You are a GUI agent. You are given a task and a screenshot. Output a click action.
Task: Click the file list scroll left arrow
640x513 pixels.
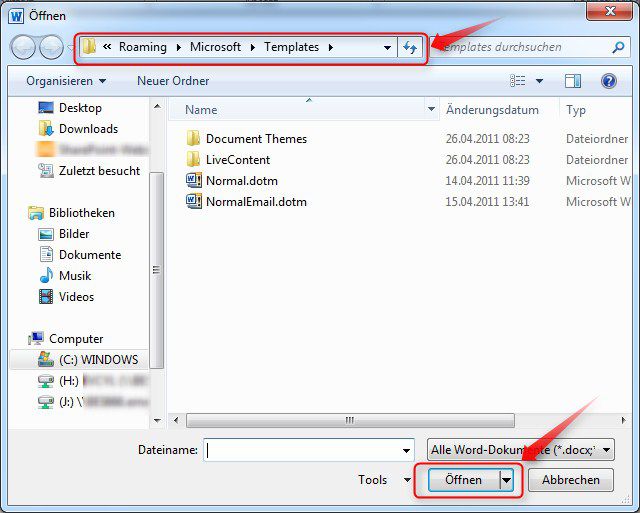tap(176, 420)
